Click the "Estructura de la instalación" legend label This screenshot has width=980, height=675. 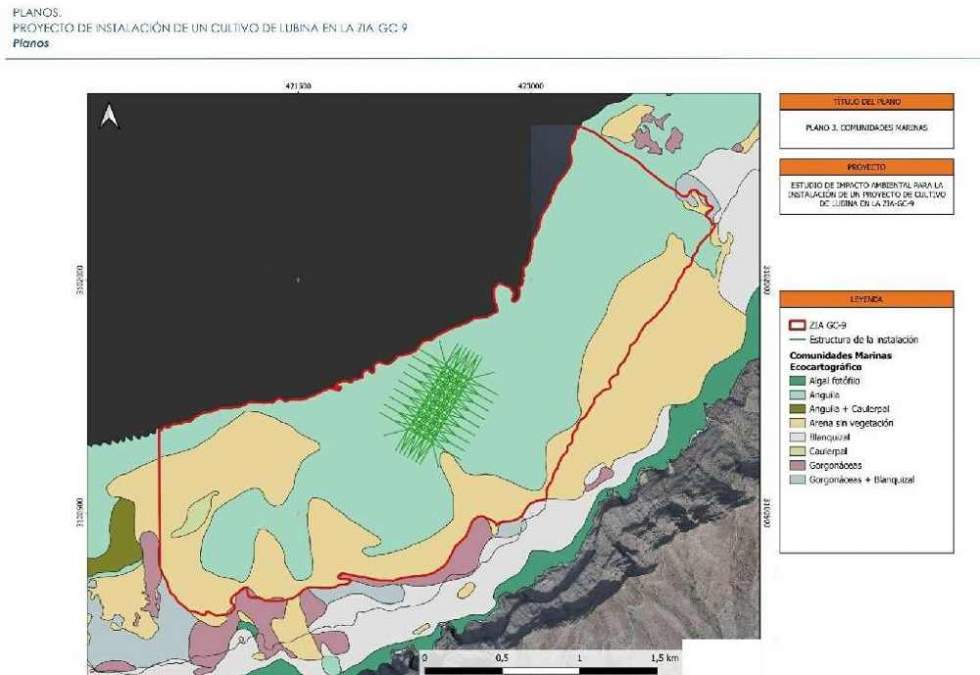click(864, 340)
